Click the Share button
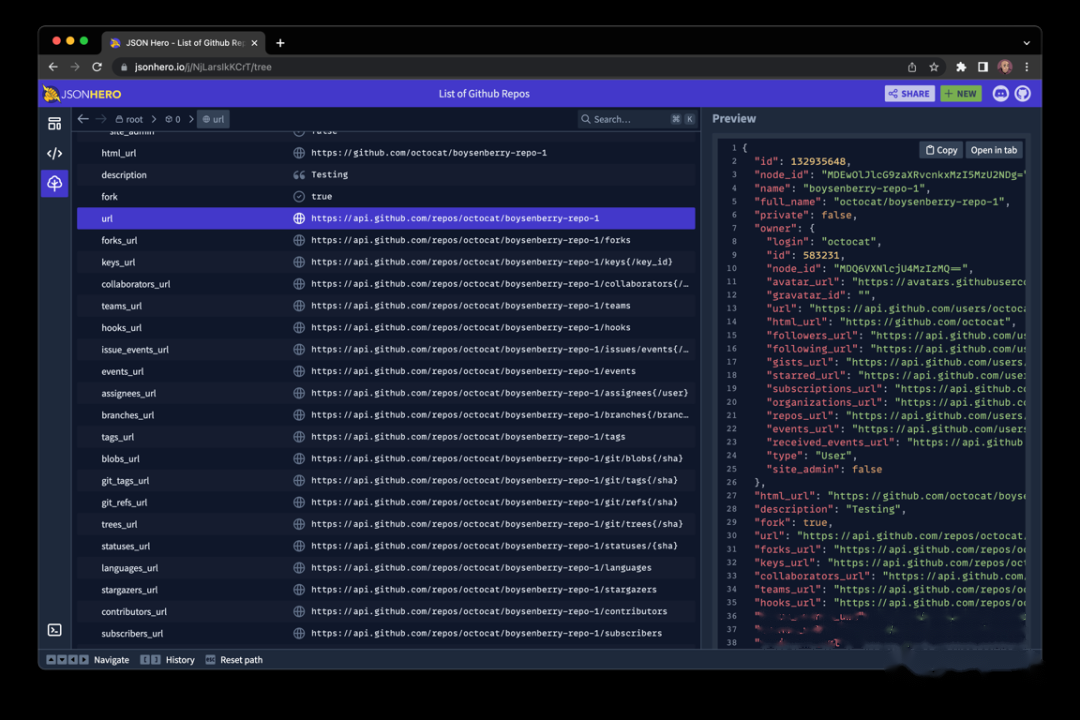Viewport: 1080px width, 720px height. pos(909,94)
